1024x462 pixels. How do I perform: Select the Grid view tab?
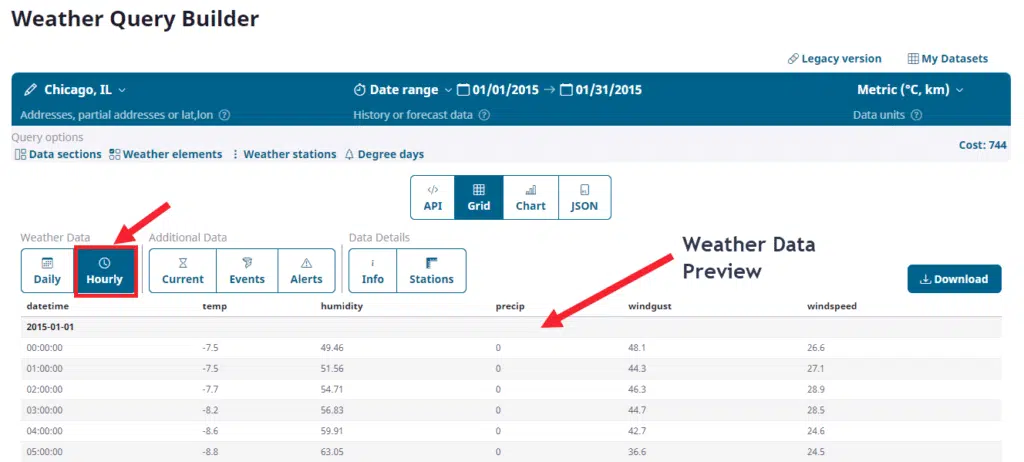point(478,197)
